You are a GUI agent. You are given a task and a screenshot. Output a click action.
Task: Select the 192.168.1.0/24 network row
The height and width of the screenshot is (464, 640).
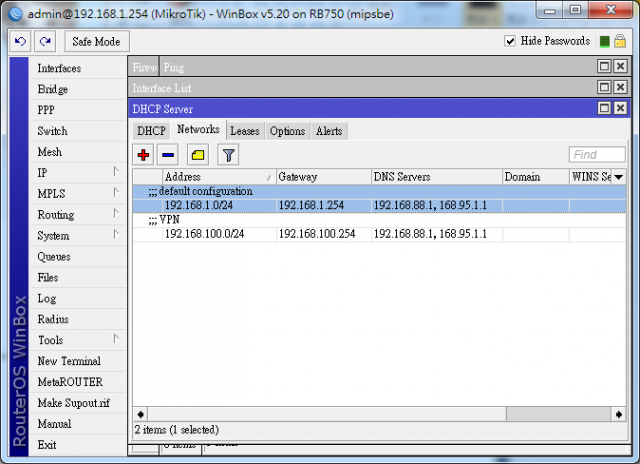click(379, 205)
